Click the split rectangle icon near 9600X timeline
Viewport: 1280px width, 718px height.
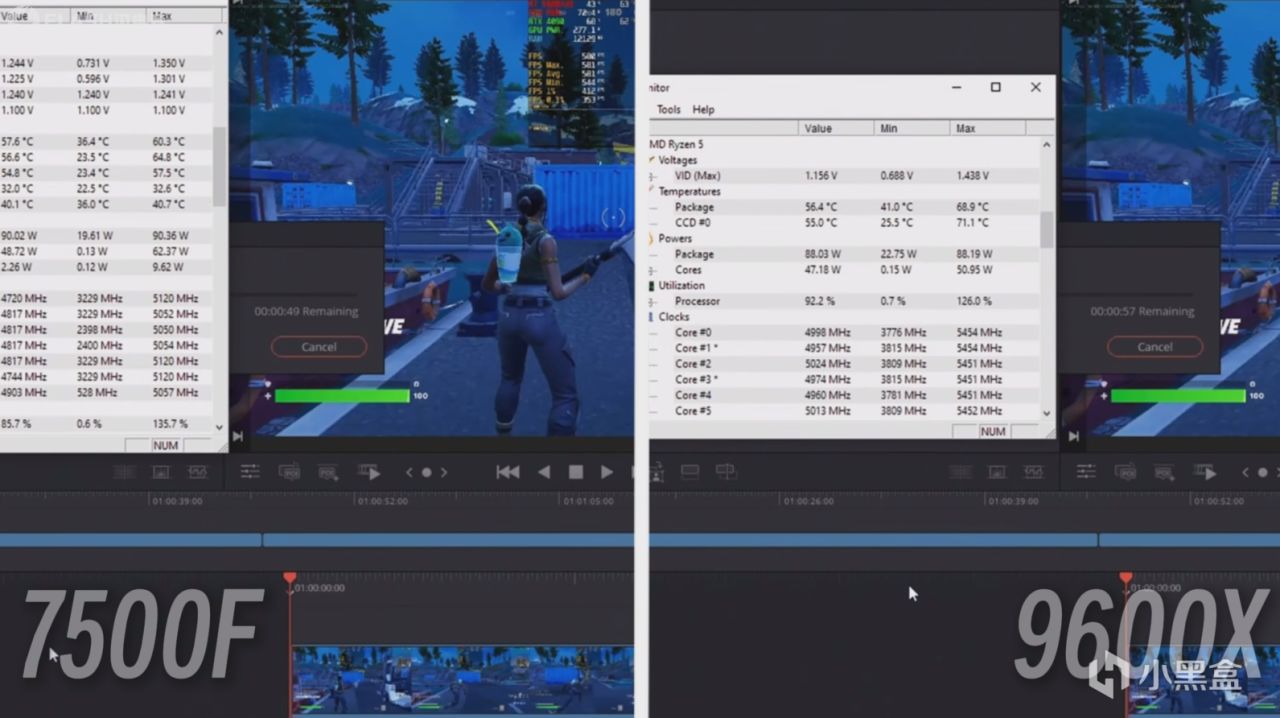tap(726, 471)
